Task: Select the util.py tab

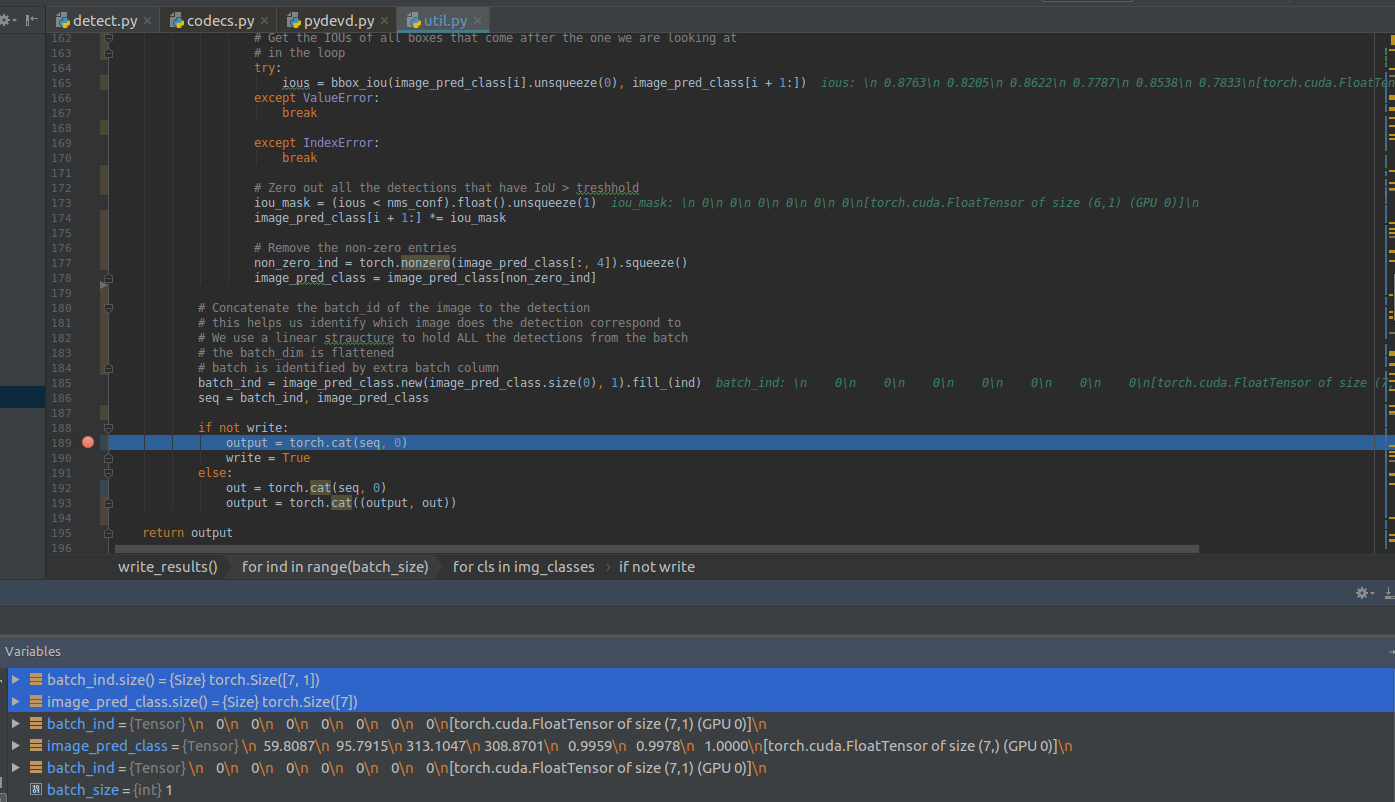Action: point(442,20)
